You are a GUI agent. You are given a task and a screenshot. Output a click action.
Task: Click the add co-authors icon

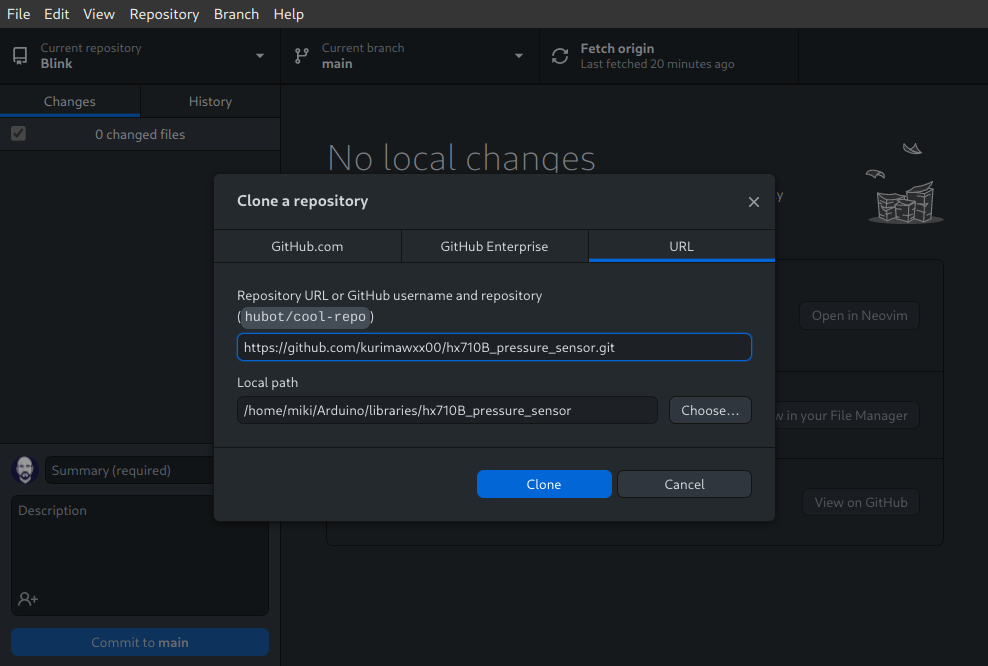28,599
